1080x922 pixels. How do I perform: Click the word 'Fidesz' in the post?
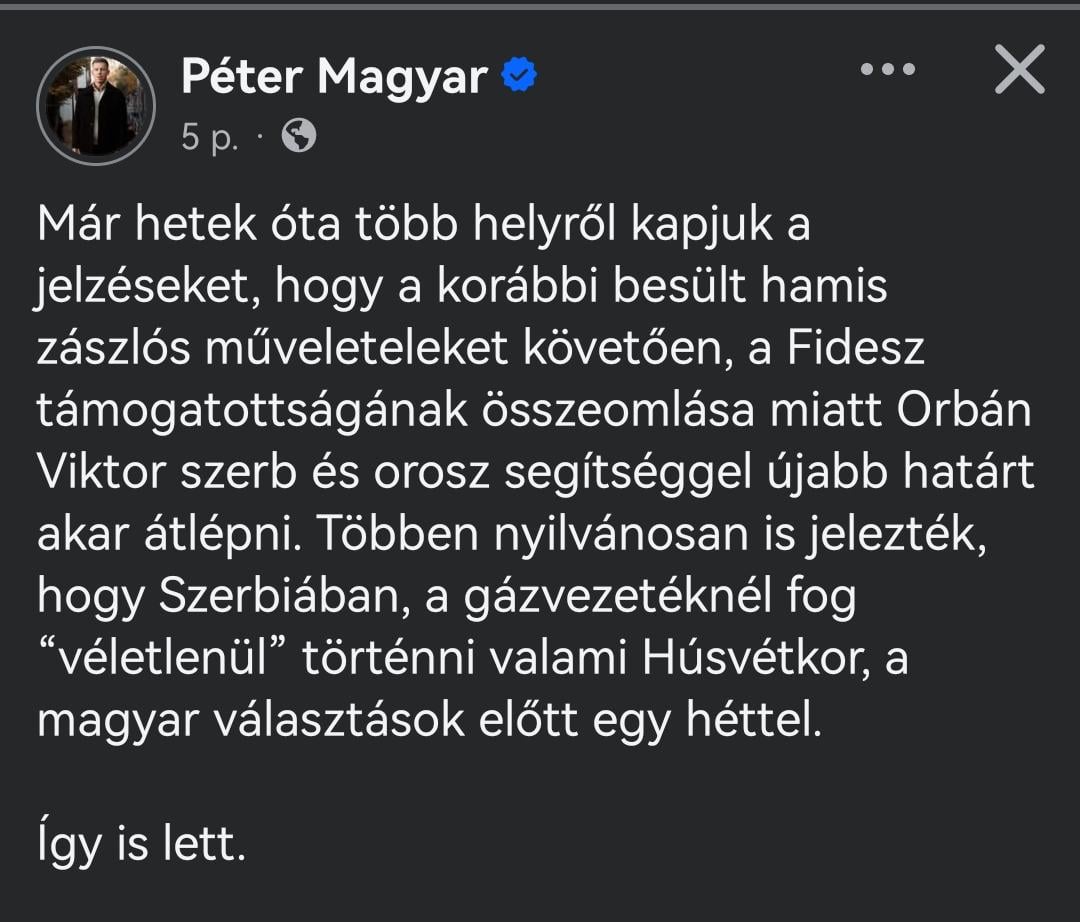point(855,348)
